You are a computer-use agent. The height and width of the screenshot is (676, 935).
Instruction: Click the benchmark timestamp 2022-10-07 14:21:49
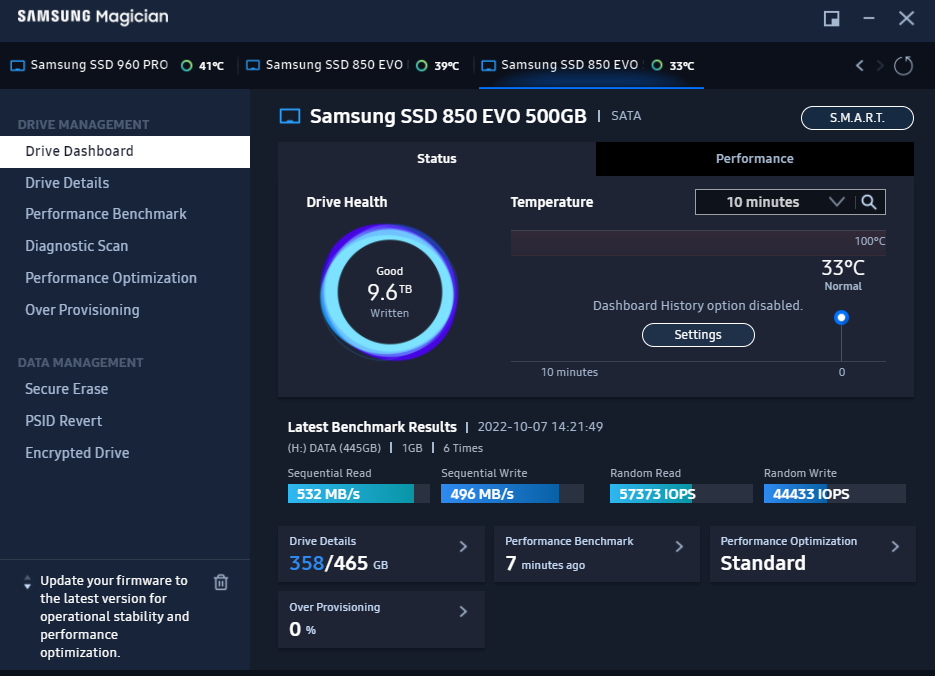point(540,427)
